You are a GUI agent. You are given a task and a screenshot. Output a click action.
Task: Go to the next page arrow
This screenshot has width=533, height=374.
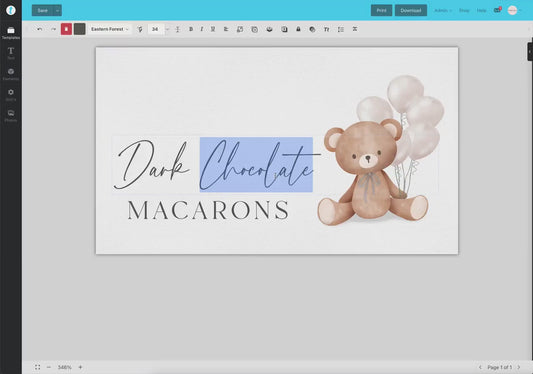(519, 367)
